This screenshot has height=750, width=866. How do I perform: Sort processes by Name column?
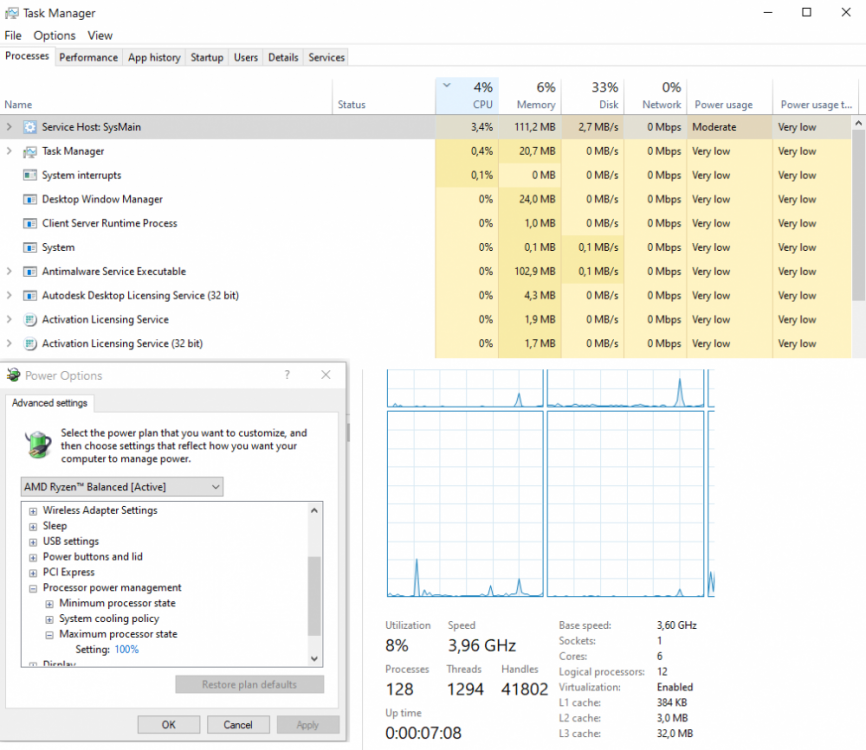coord(166,96)
